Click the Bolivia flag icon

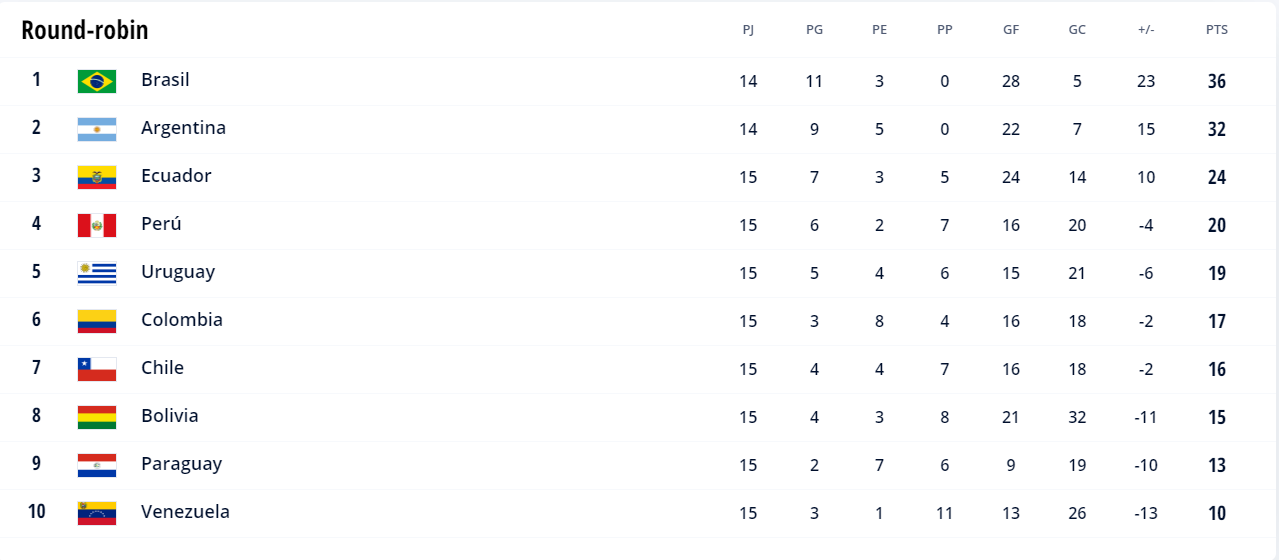click(x=97, y=417)
